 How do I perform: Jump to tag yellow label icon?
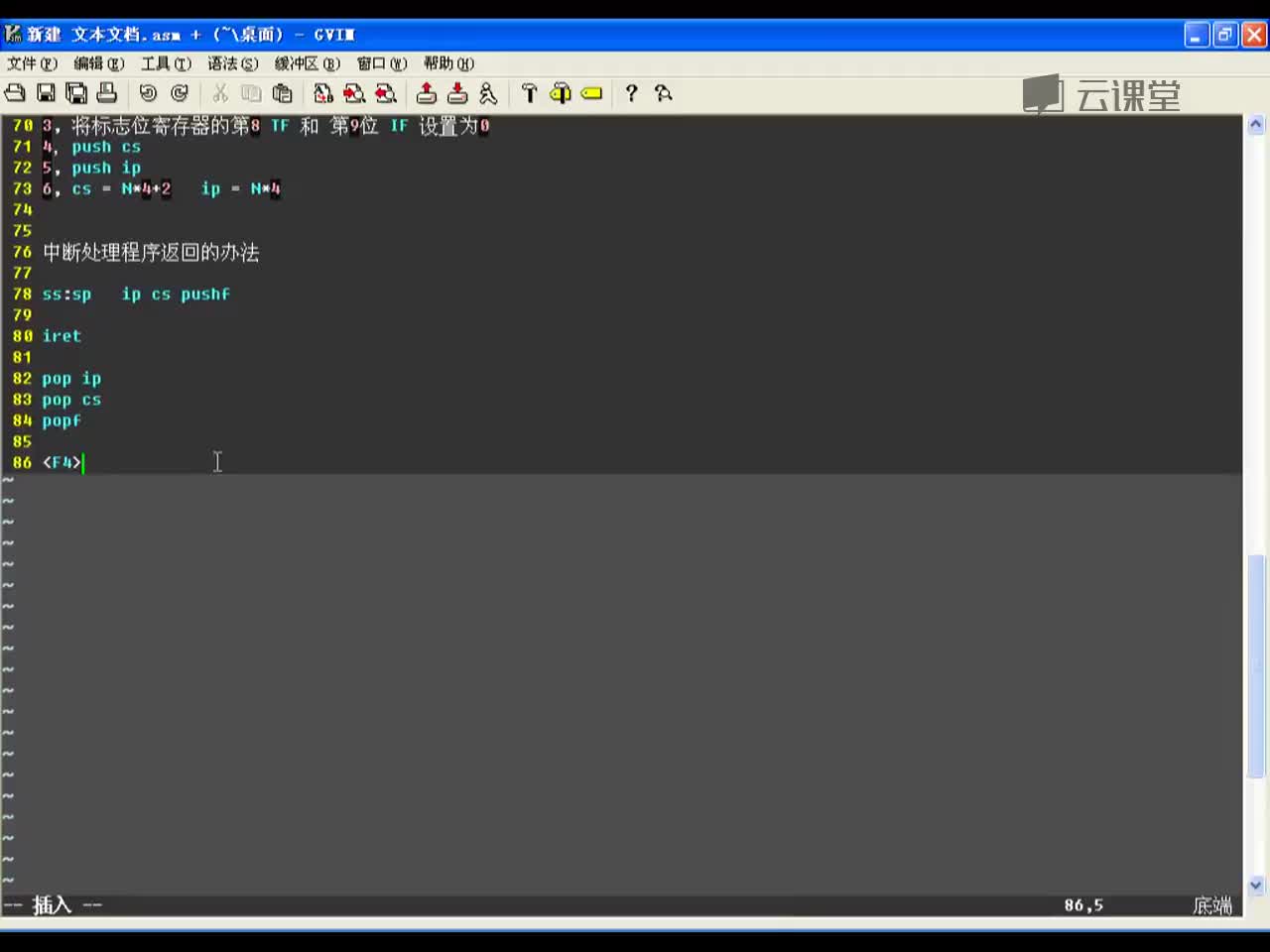point(591,93)
